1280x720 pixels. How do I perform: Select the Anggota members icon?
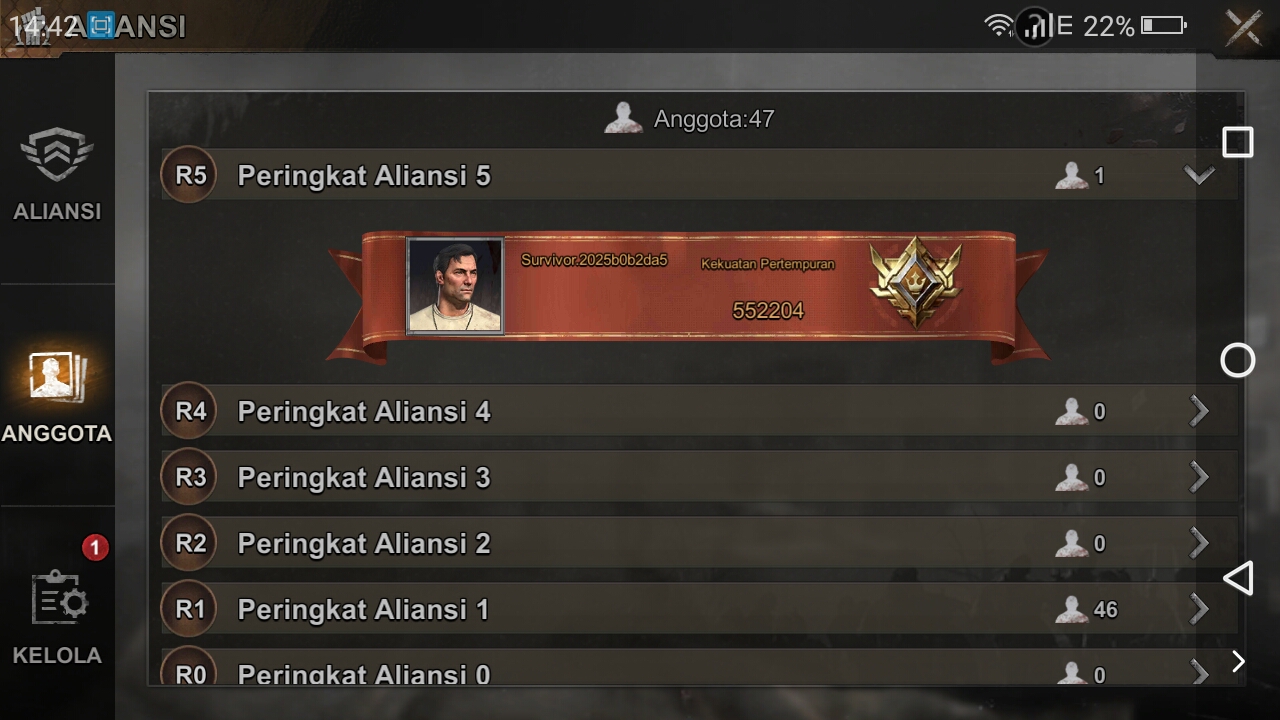[57, 376]
